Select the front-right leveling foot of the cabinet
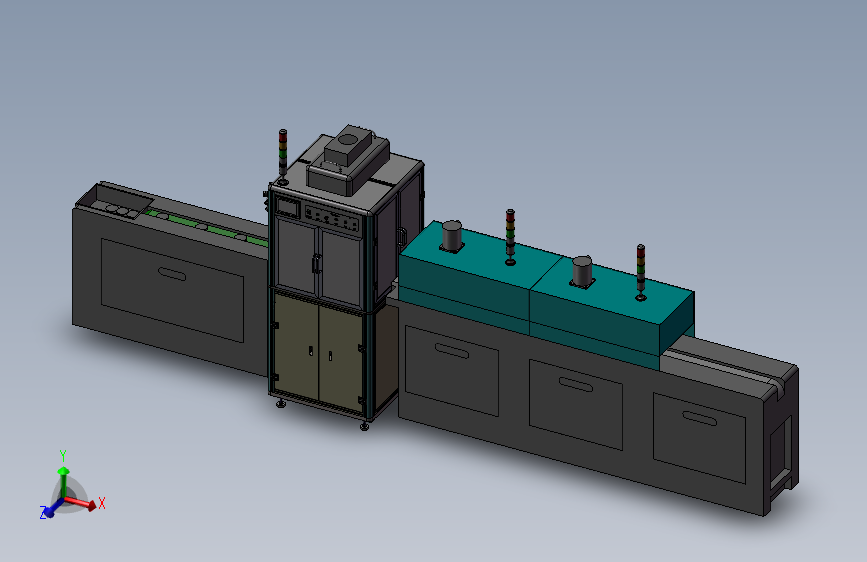Screen dimensions: 867x562 click(x=364, y=425)
